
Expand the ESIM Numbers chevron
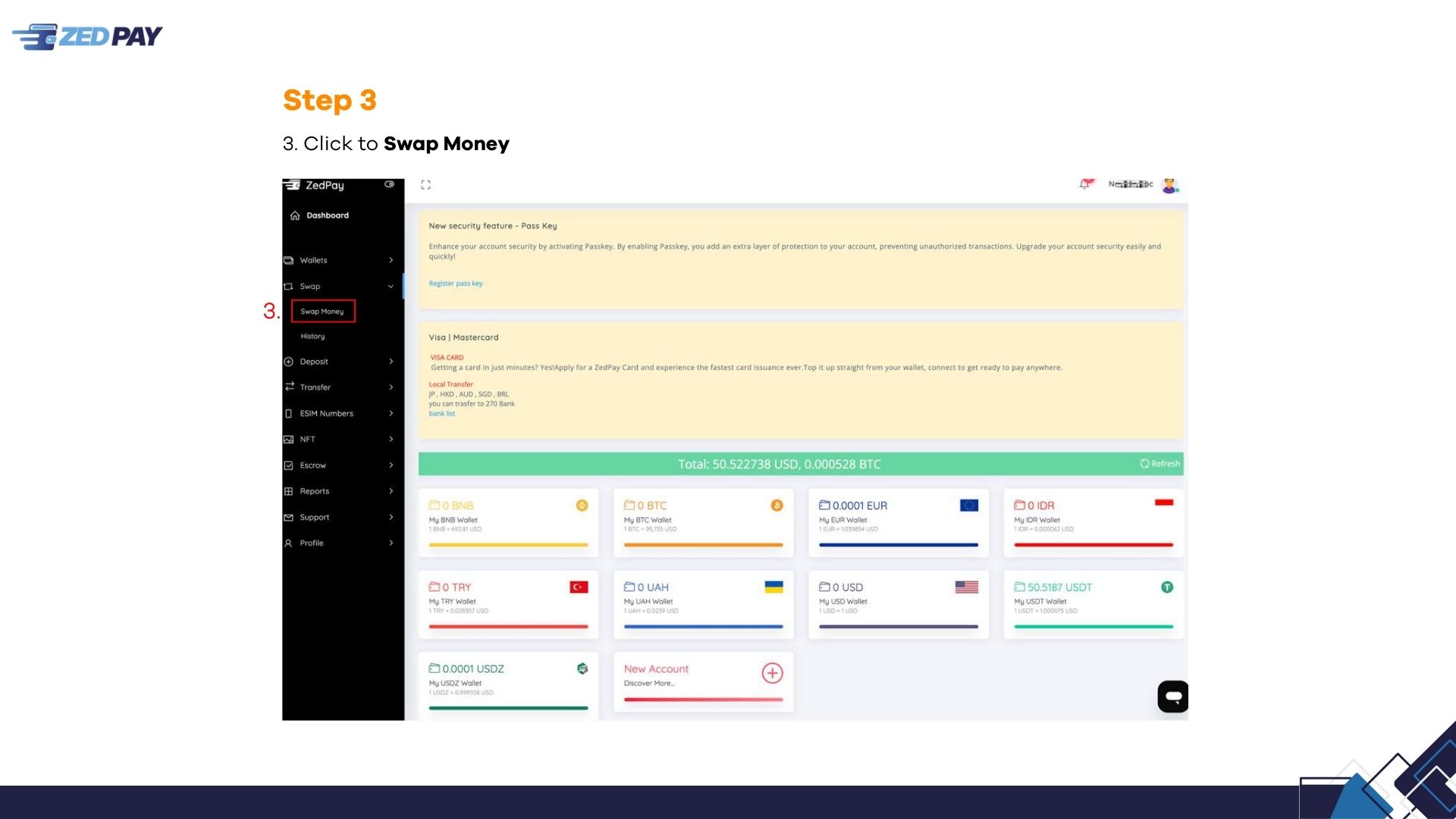(x=391, y=413)
